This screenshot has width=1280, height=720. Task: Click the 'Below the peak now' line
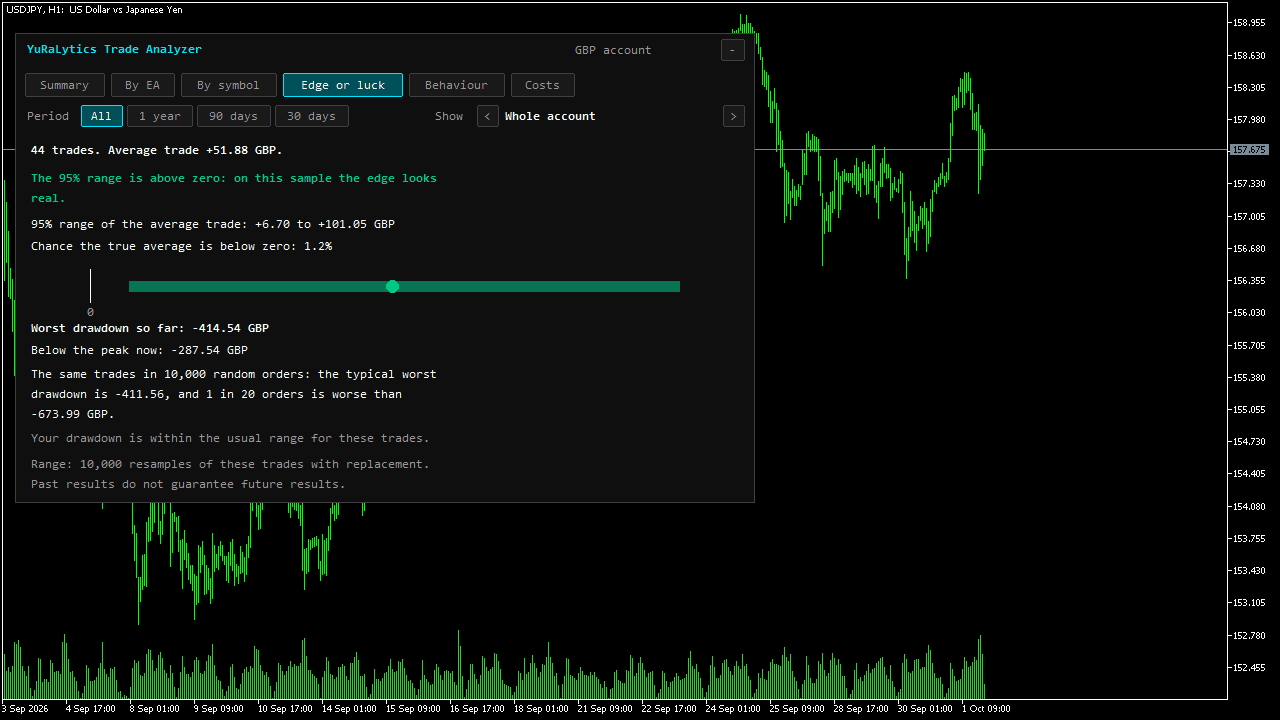point(139,350)
